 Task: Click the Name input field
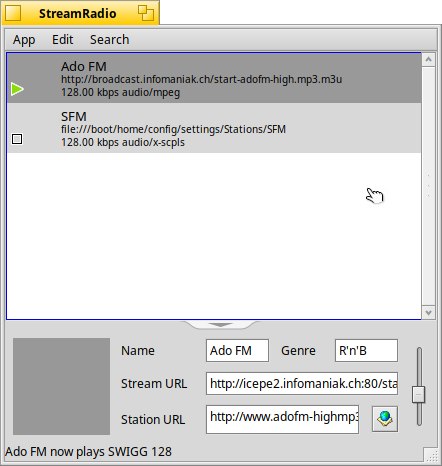pos(237,350)
